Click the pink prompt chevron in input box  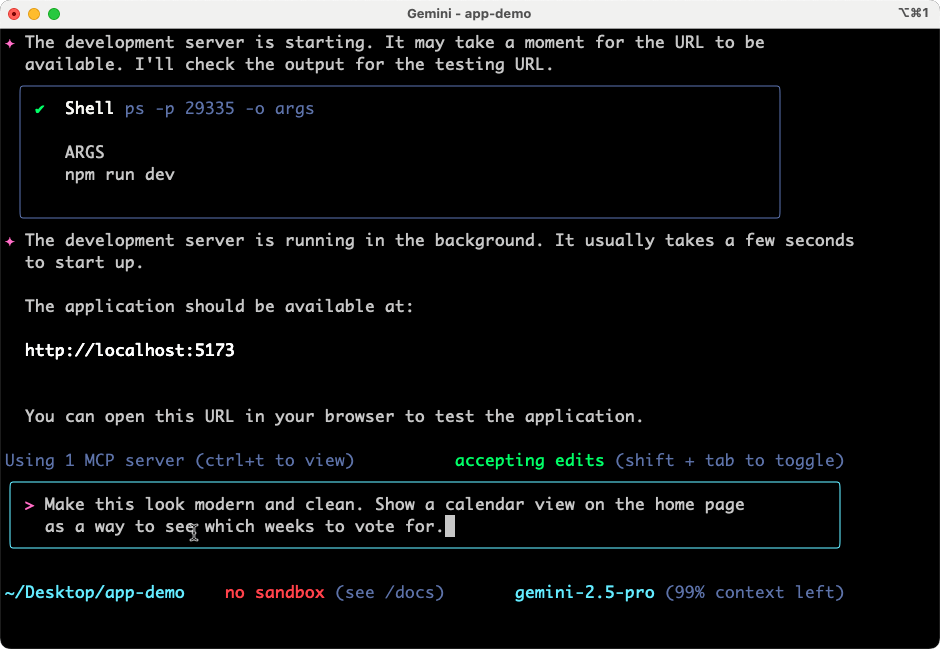point(29,504)
